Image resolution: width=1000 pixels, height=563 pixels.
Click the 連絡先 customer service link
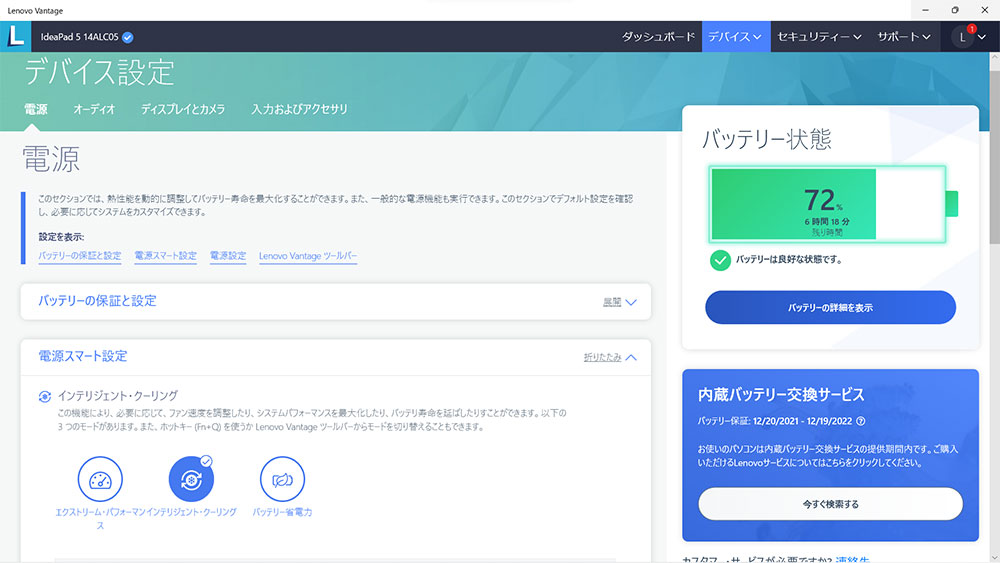click(853, 559)
